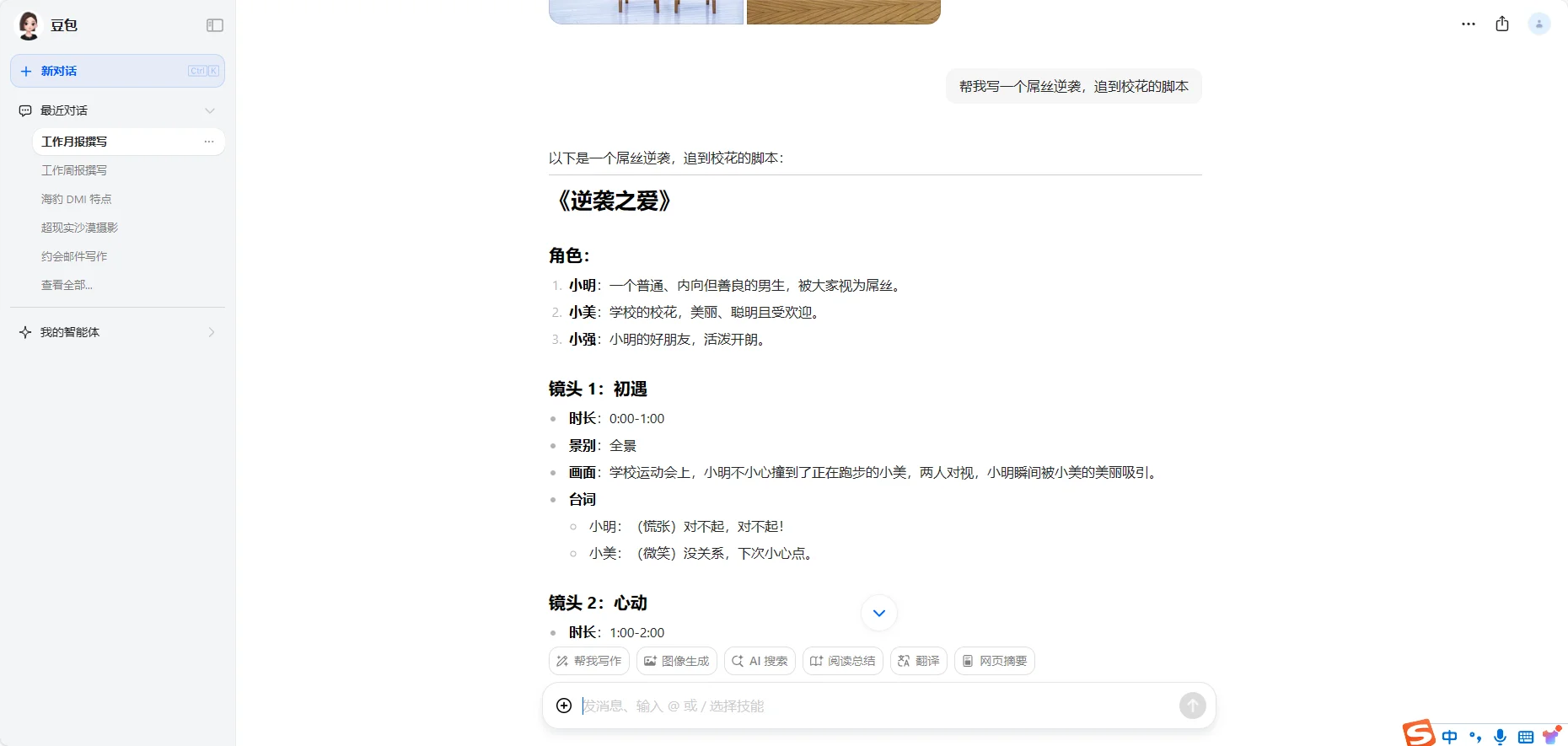Toggle Chinese input mode 中 icon
This screenshot has height=746, width=1568.
click(1450, 736)
